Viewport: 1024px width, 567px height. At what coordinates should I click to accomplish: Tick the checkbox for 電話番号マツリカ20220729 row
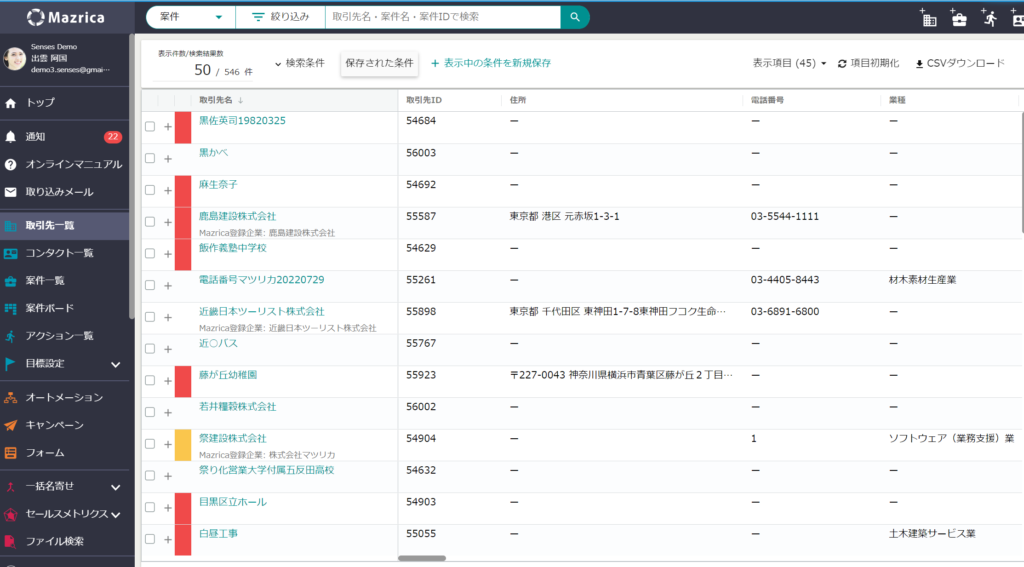[x=150, y=285]
